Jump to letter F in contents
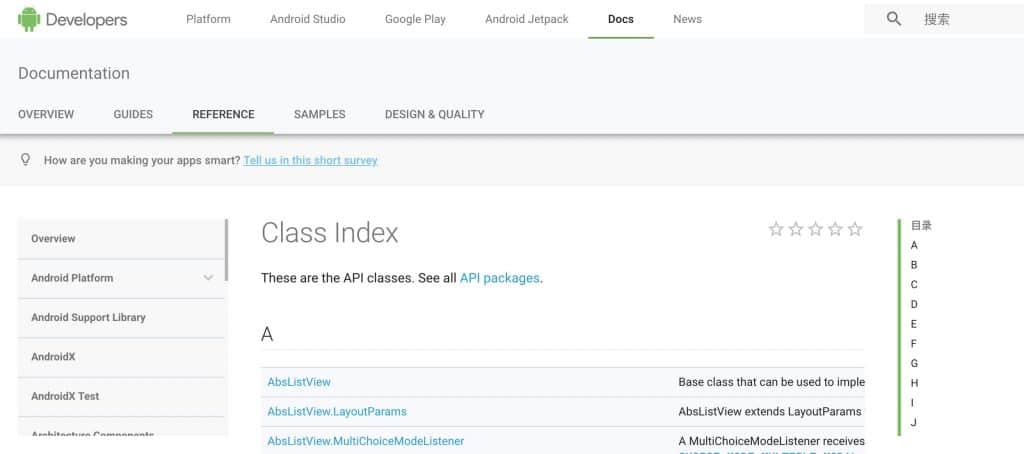Screen dimensions: 1024x454 point(914,343)
